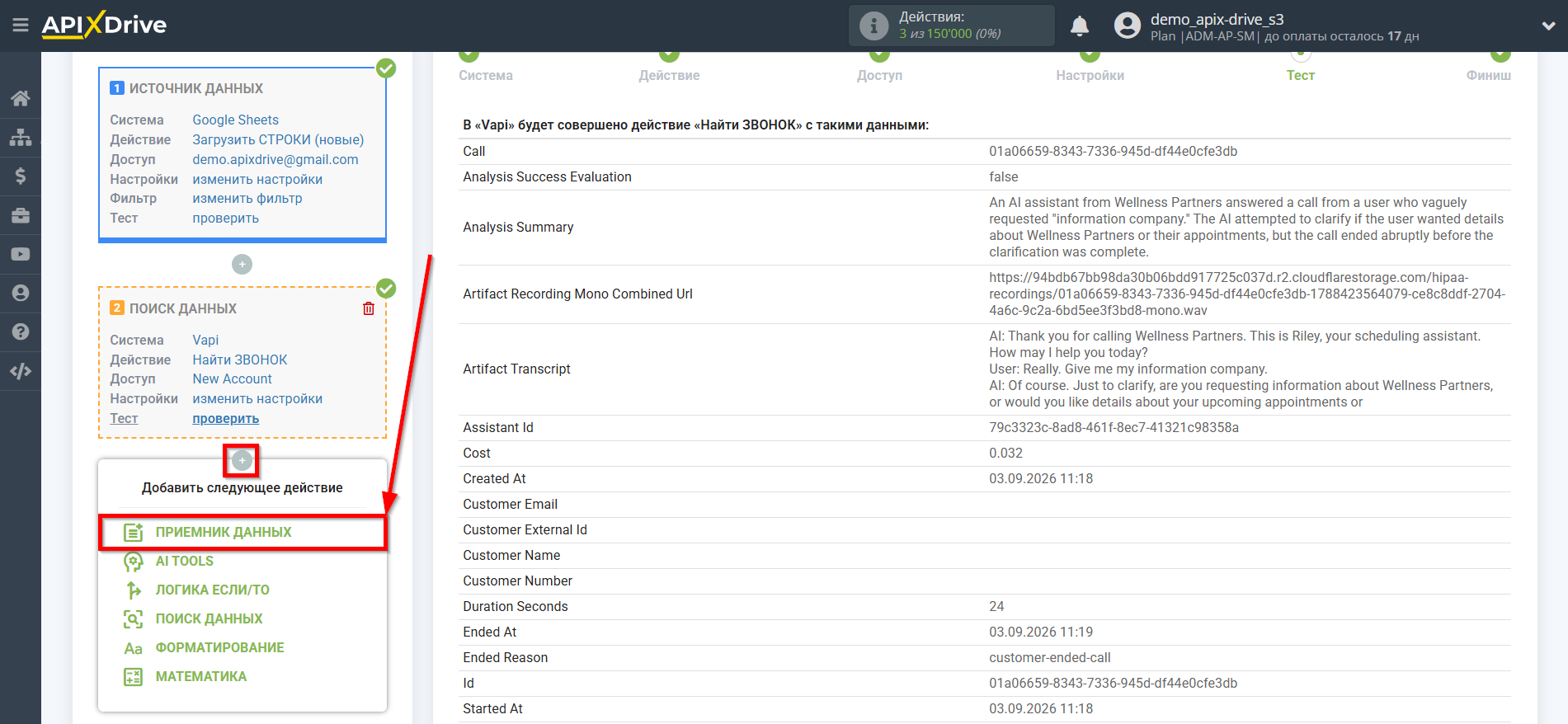Go to Действие step
Screen dimensions: 1568x724
coord(669,75)
